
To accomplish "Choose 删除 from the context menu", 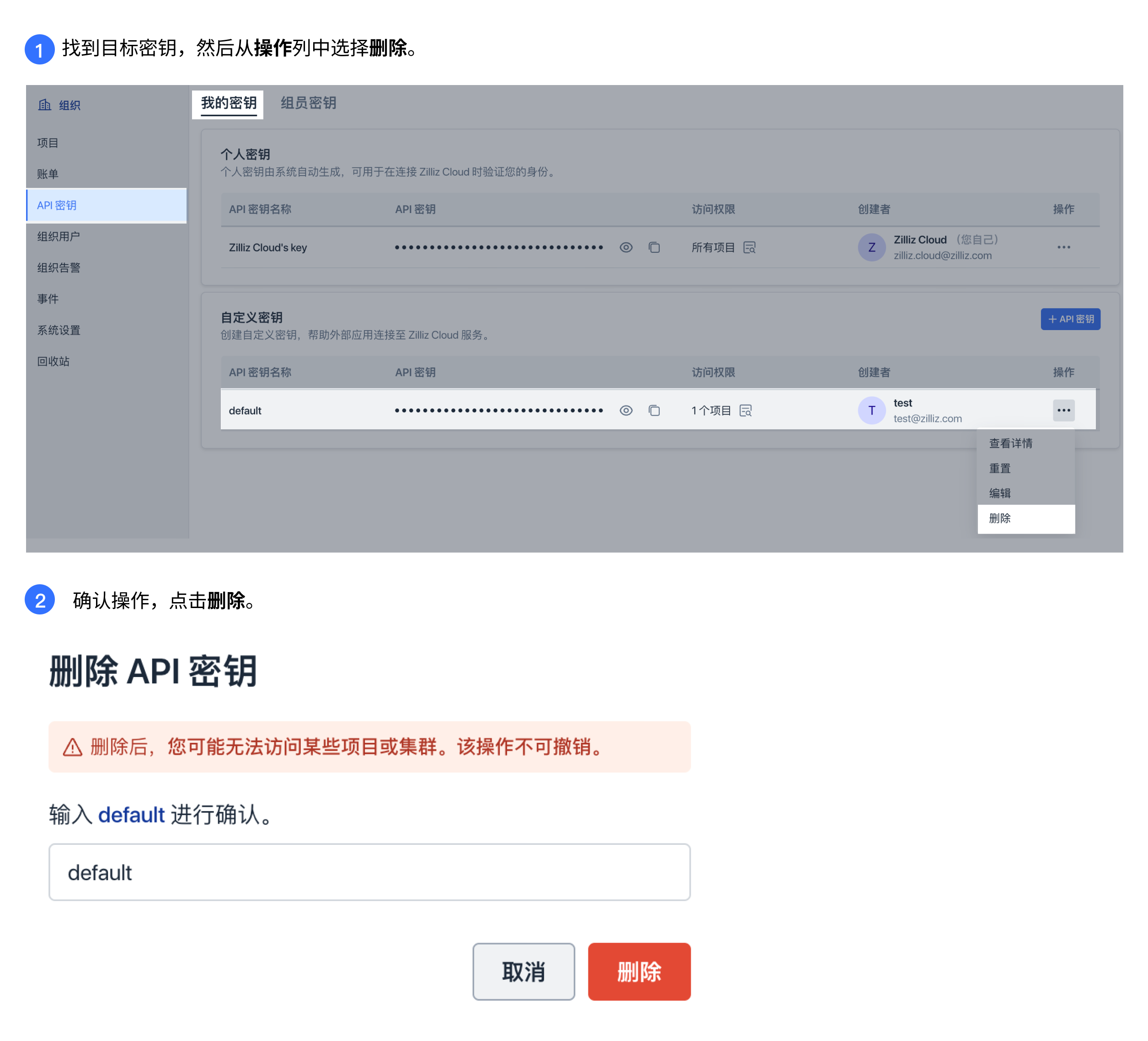I will (1026, 518).
